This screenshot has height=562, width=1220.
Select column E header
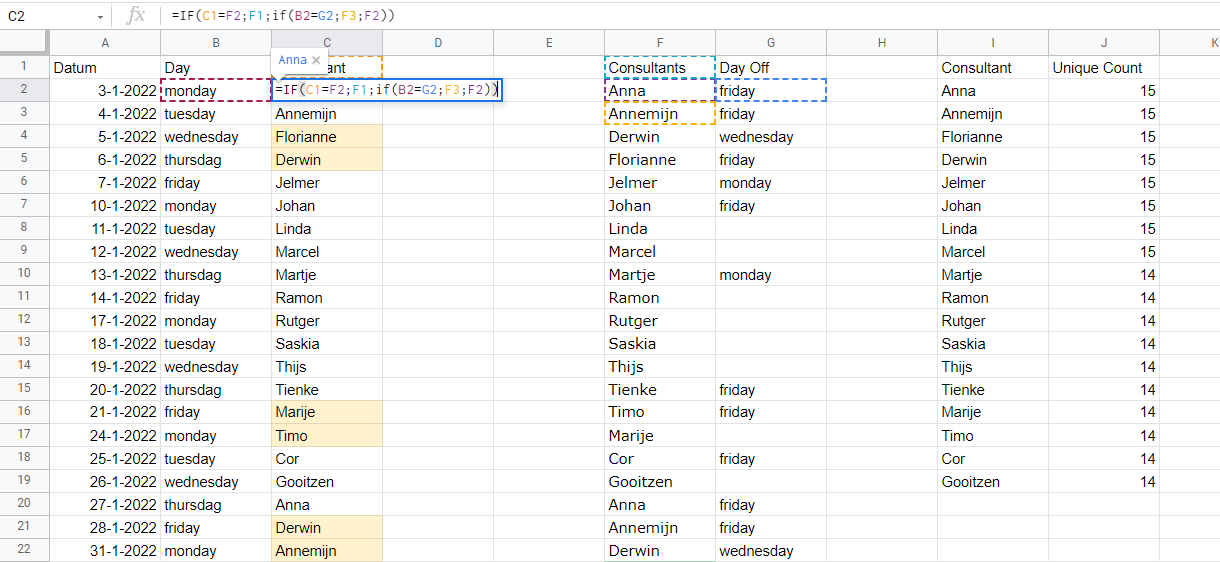(x=549, y=42)
